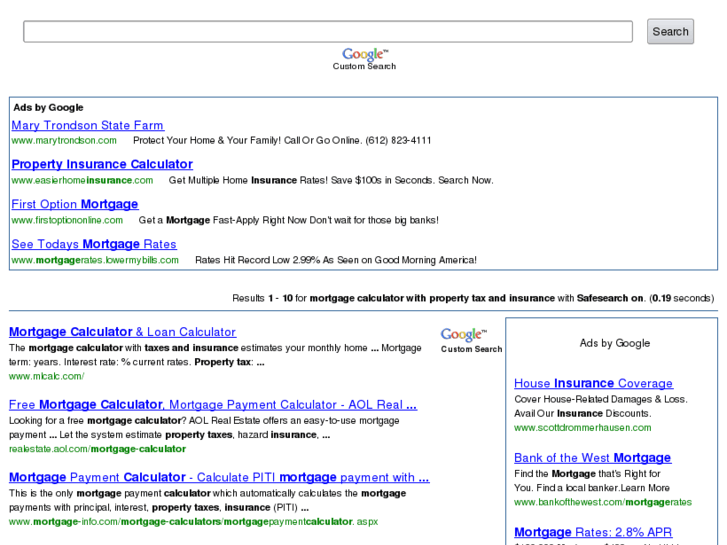Open Mortgage Calculator & Loan Calculator result
The height and width of the screenshot is (545, 727).
pyautogui.click(x=122, y=332)
